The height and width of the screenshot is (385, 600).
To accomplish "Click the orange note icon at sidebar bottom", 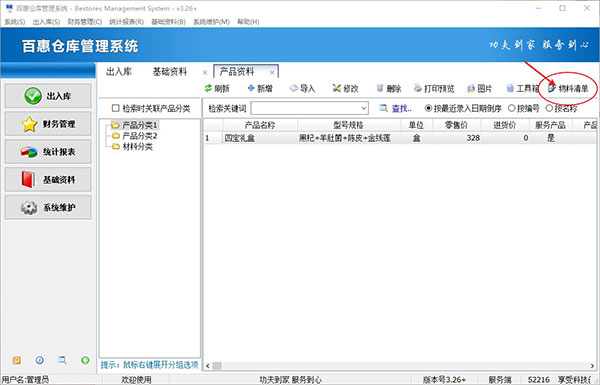I will [16, 360].
